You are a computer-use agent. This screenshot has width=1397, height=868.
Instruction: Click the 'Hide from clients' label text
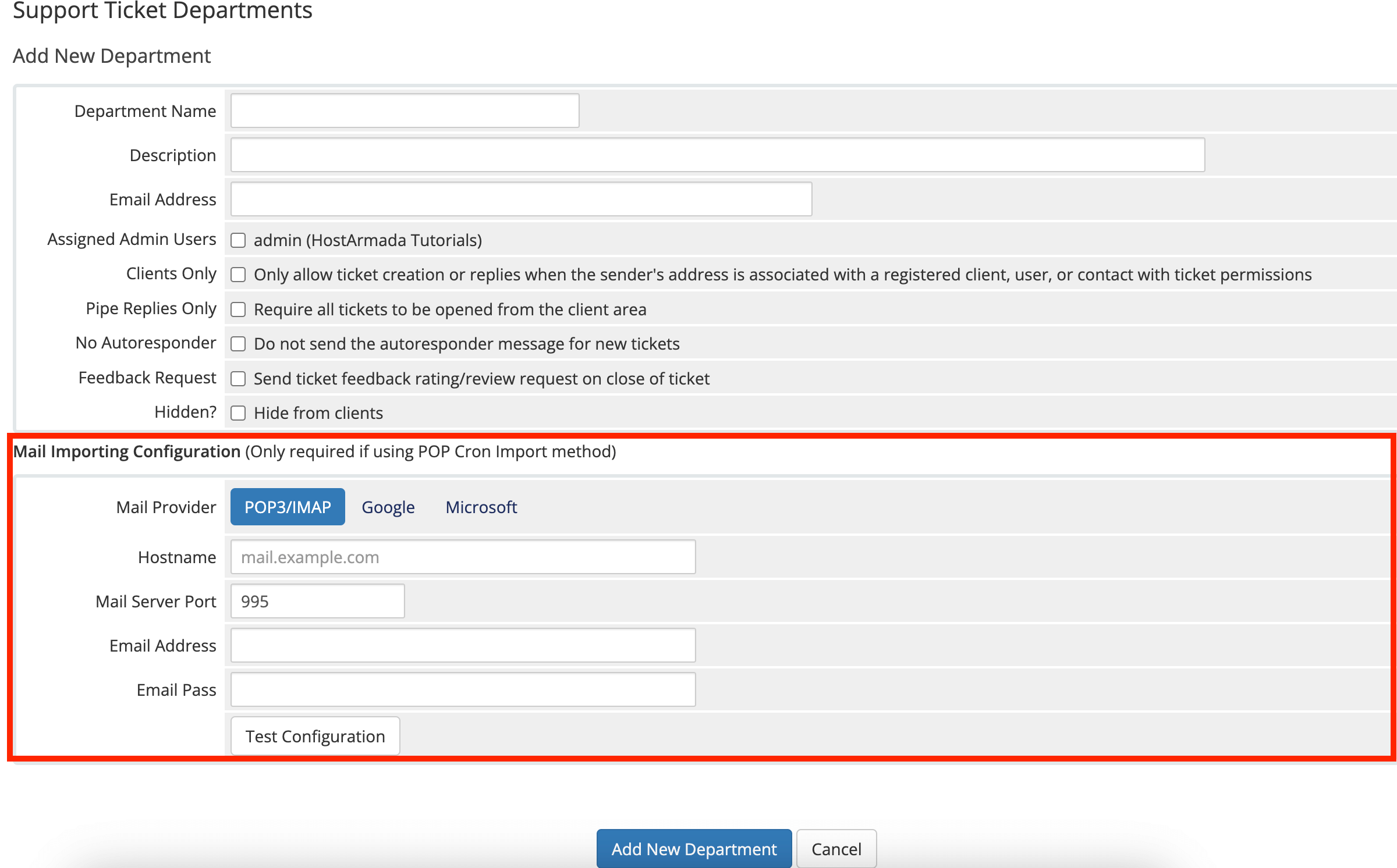click(x=318, y=413)
